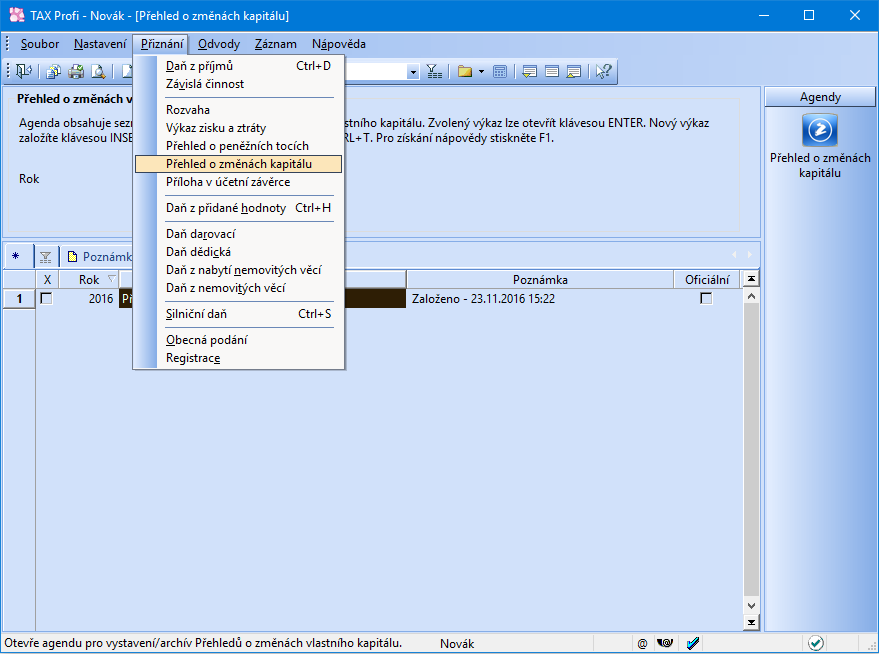Screen dimensions: 879x654
Task: Open the Odvody menu
Action: (x=219, y=44)
